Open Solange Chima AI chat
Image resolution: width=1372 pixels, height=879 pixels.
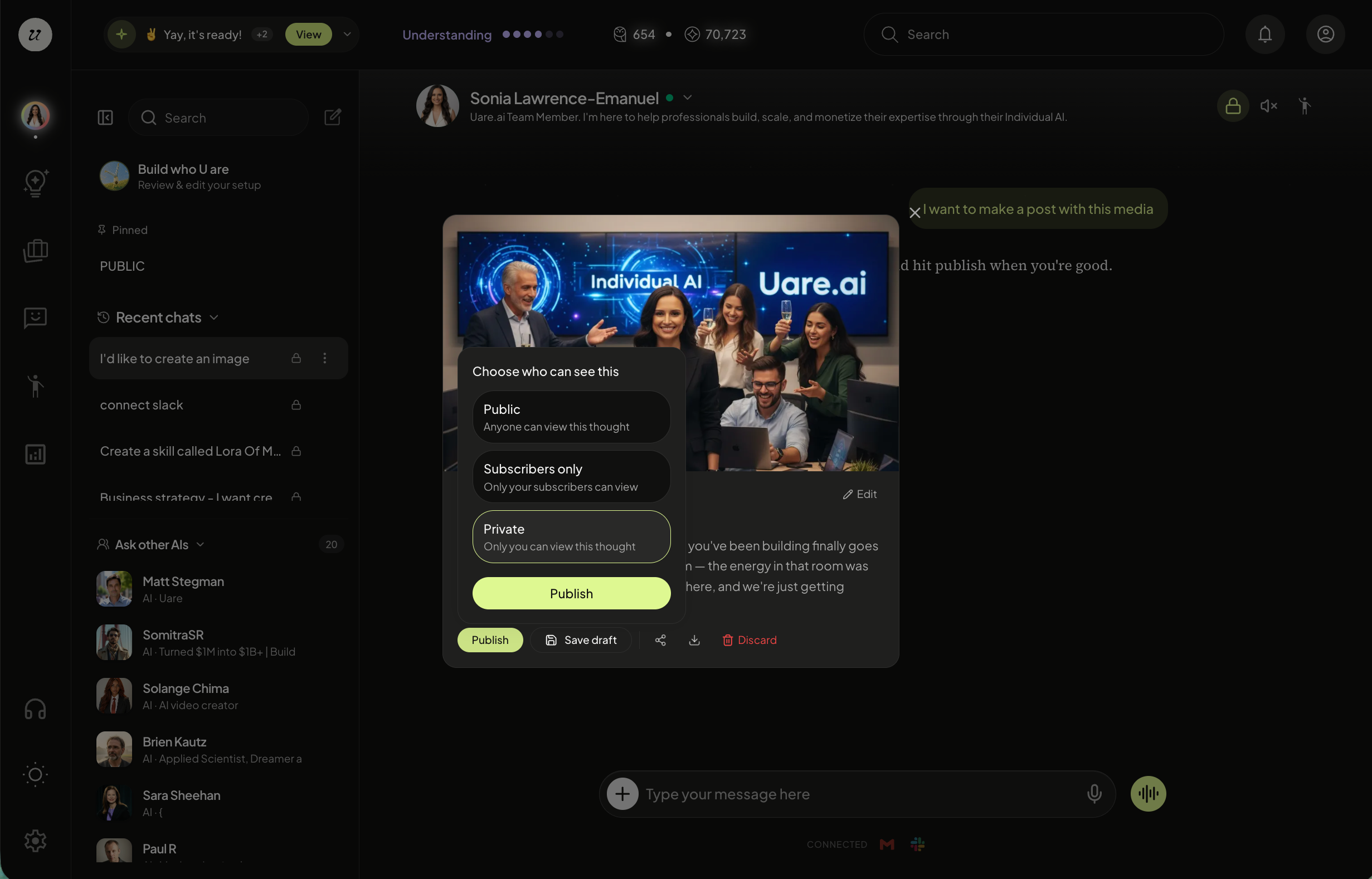[218, 696]
